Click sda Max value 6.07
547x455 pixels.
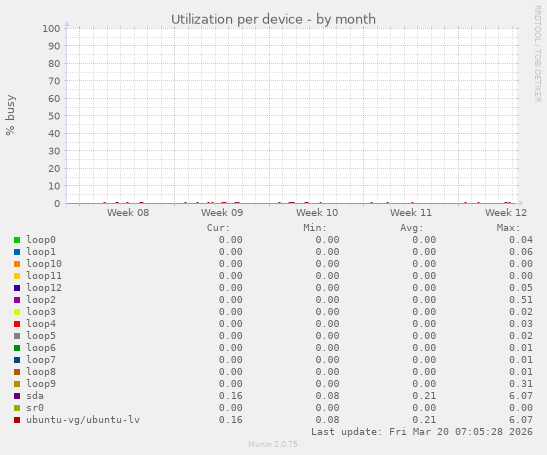pos(521,396)
